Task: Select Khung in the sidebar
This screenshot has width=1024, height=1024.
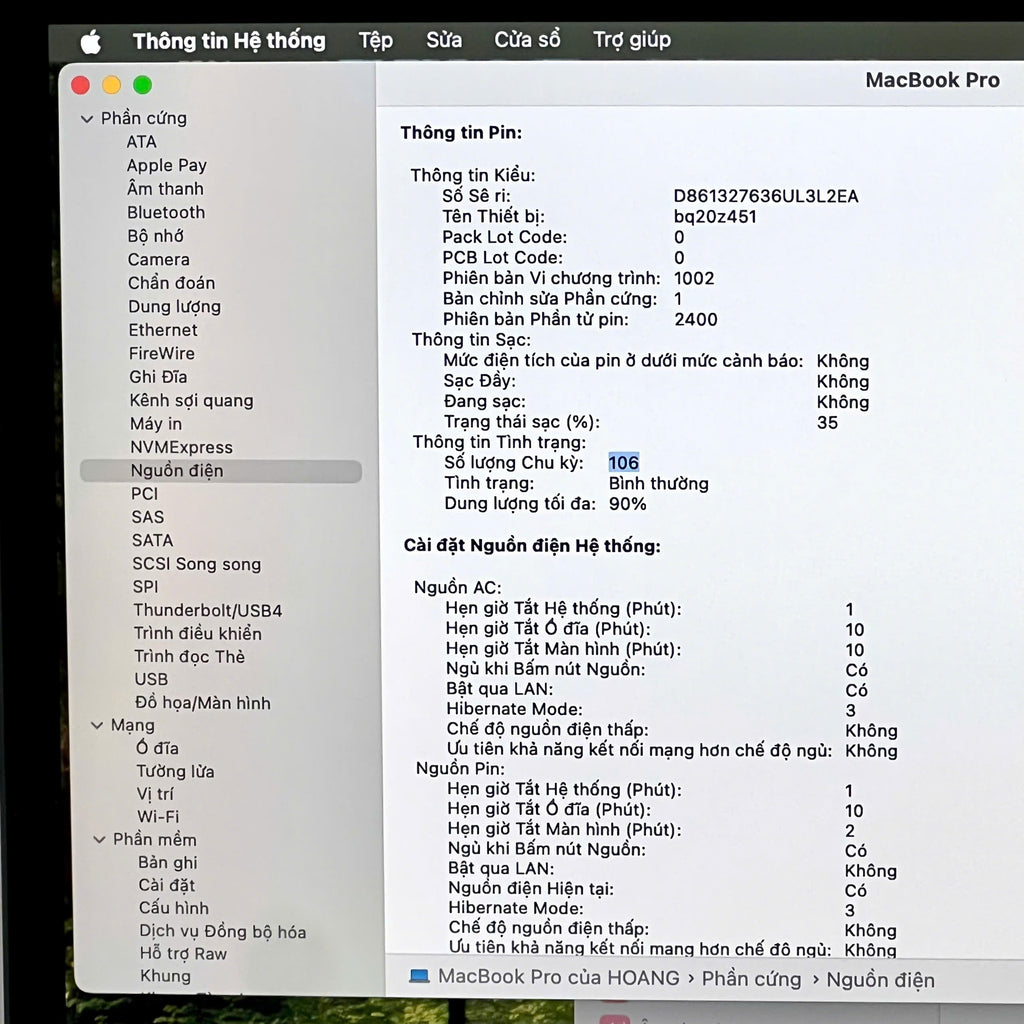Action: pos(165,976)
